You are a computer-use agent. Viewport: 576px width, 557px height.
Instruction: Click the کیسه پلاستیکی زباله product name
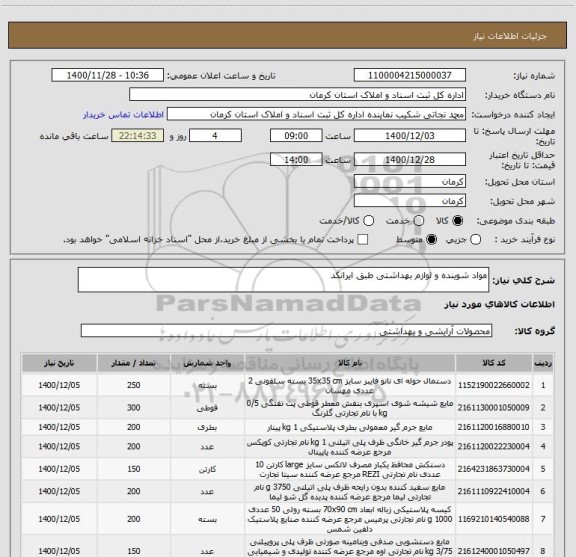tap(349, 519)
